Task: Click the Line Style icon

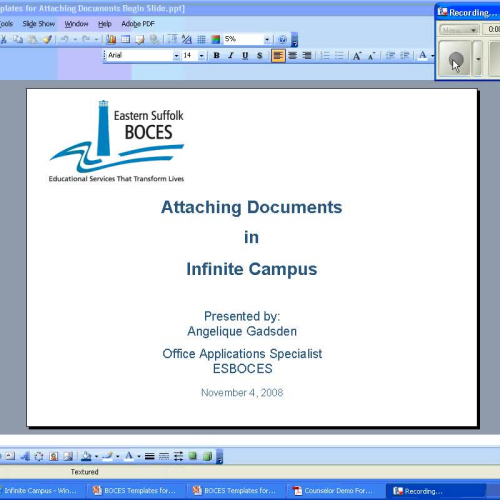Action: (150, 456)
